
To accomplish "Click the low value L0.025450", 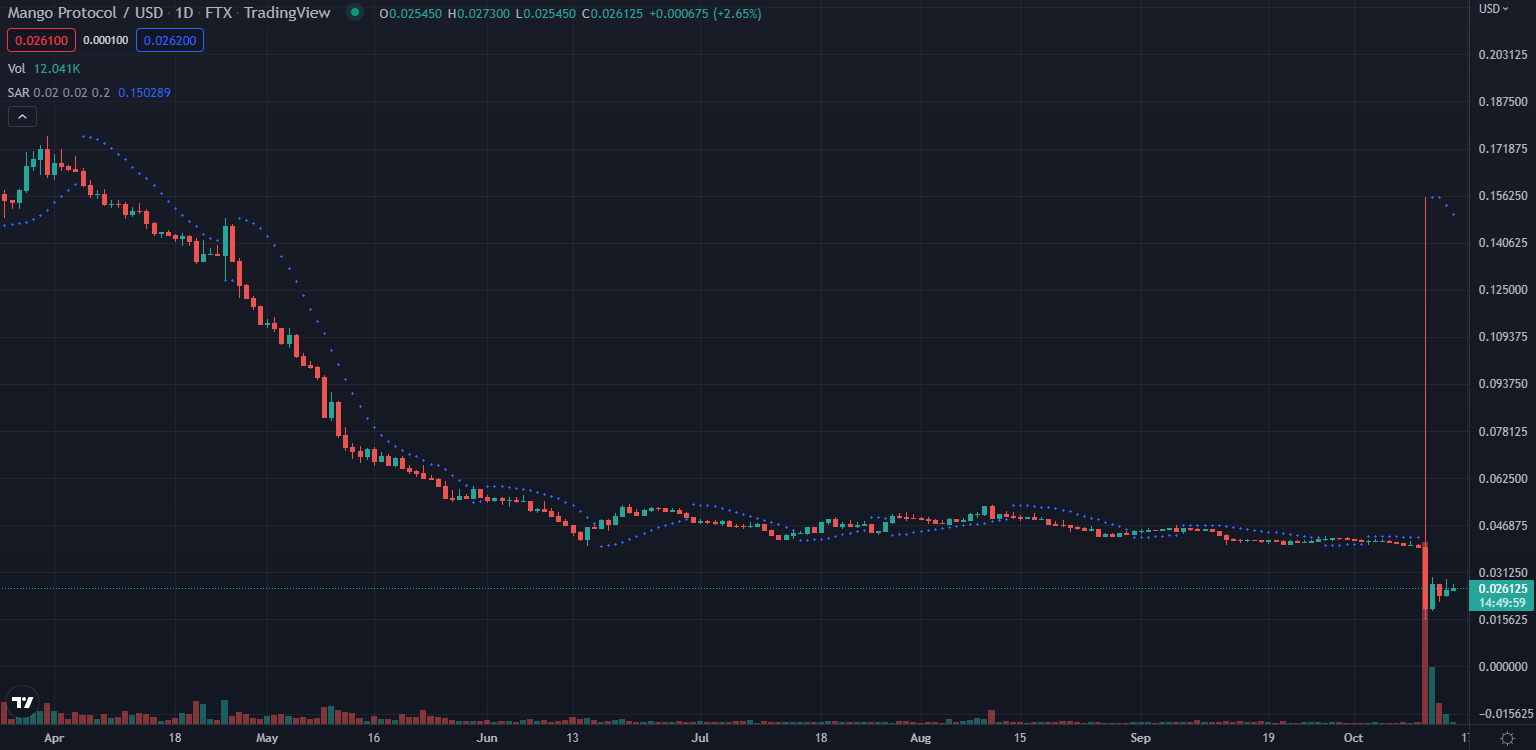I will pos(544,14).
